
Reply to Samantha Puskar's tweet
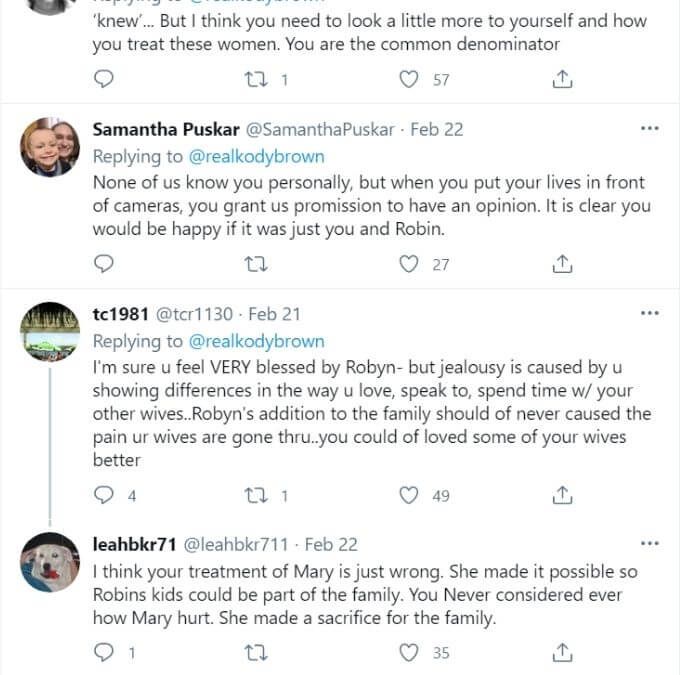click(104, 263)
